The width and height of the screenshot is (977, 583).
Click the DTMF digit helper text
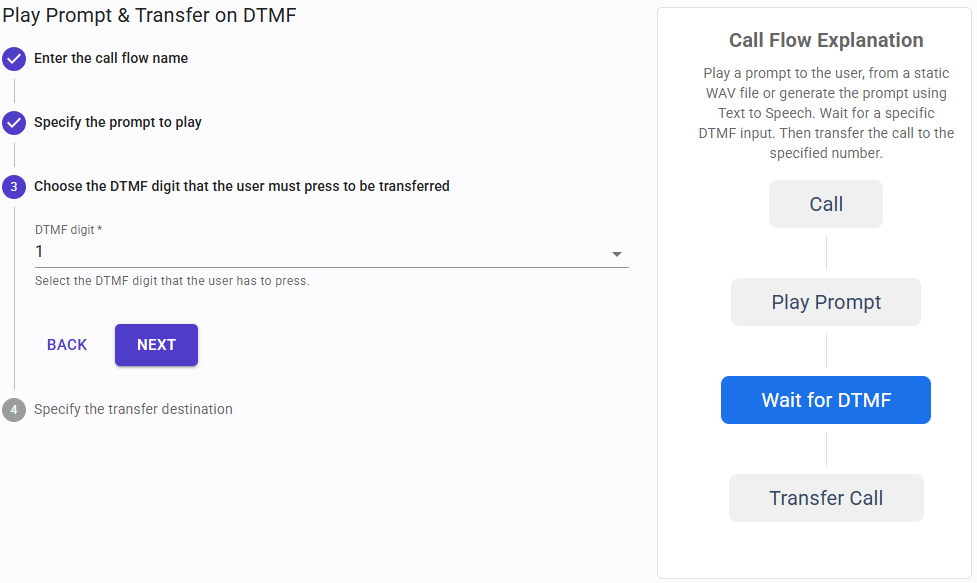[172, 281]
